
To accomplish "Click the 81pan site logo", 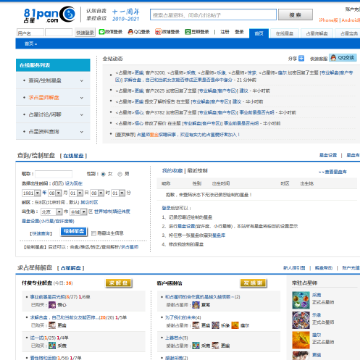I will 50,15.
